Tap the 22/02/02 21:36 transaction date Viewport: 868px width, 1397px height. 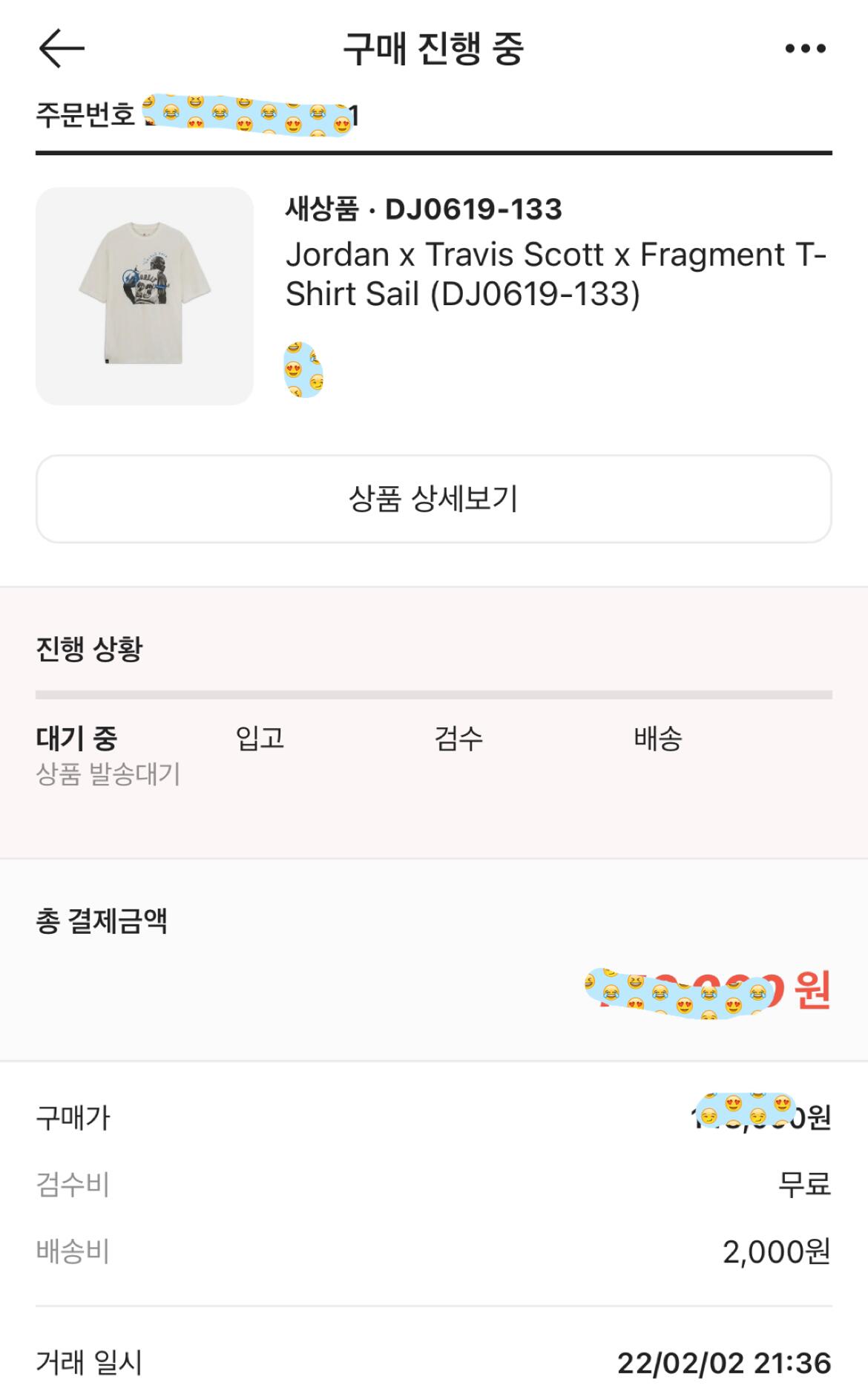point(723,1363)
